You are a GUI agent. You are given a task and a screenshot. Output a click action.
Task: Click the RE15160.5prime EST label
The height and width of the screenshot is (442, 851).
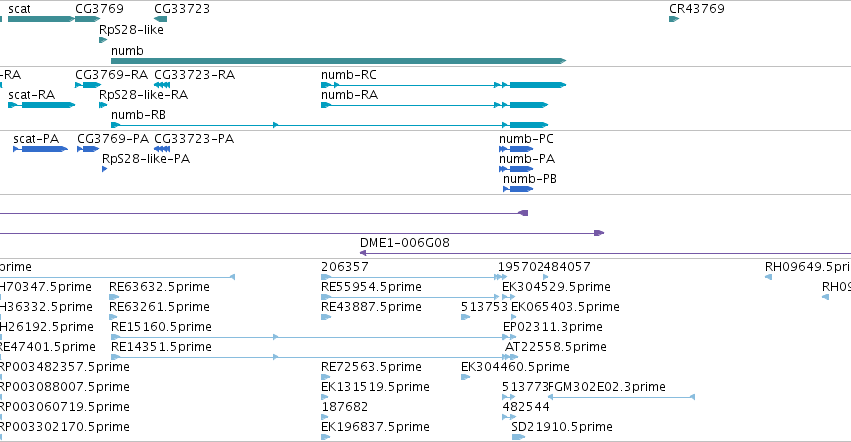click(161, 327)
